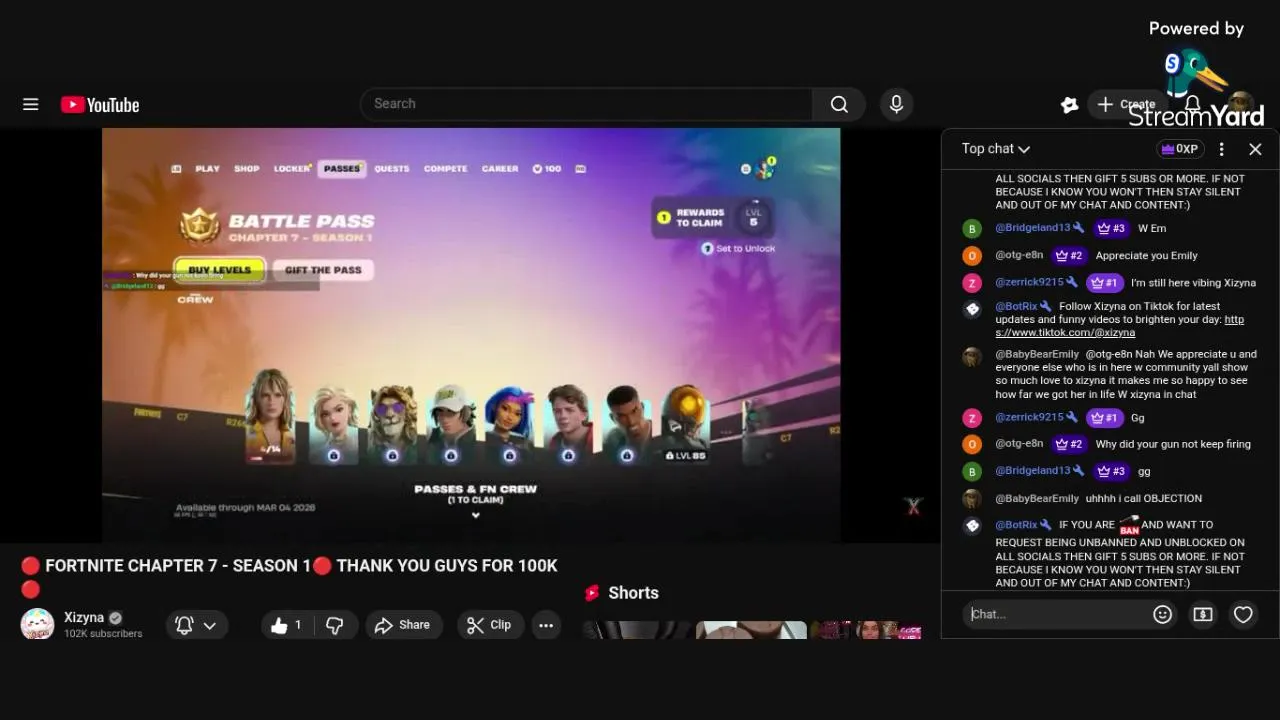Click the Share button
The height and width of the screenshot is (720, 1280).
[x=402, y=625]
